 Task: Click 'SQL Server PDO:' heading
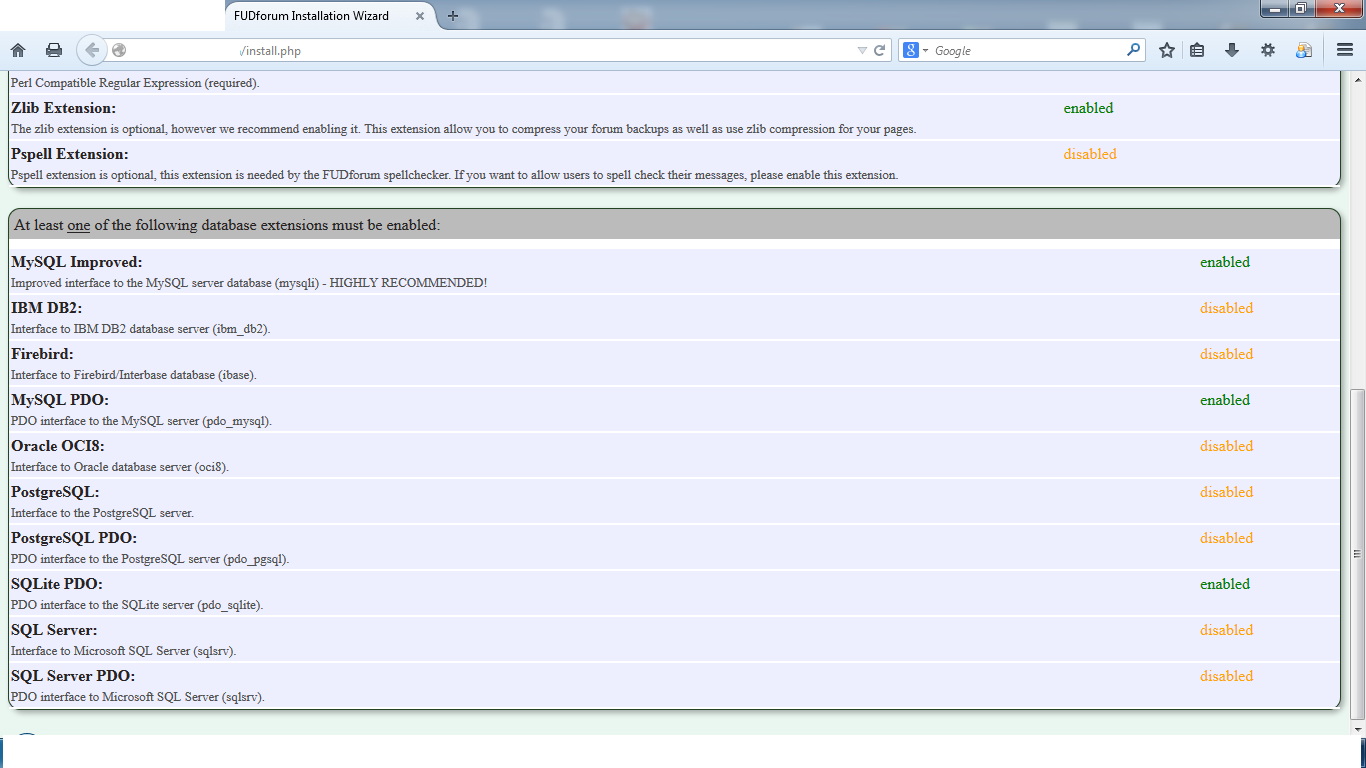click(x=73, y=676)
